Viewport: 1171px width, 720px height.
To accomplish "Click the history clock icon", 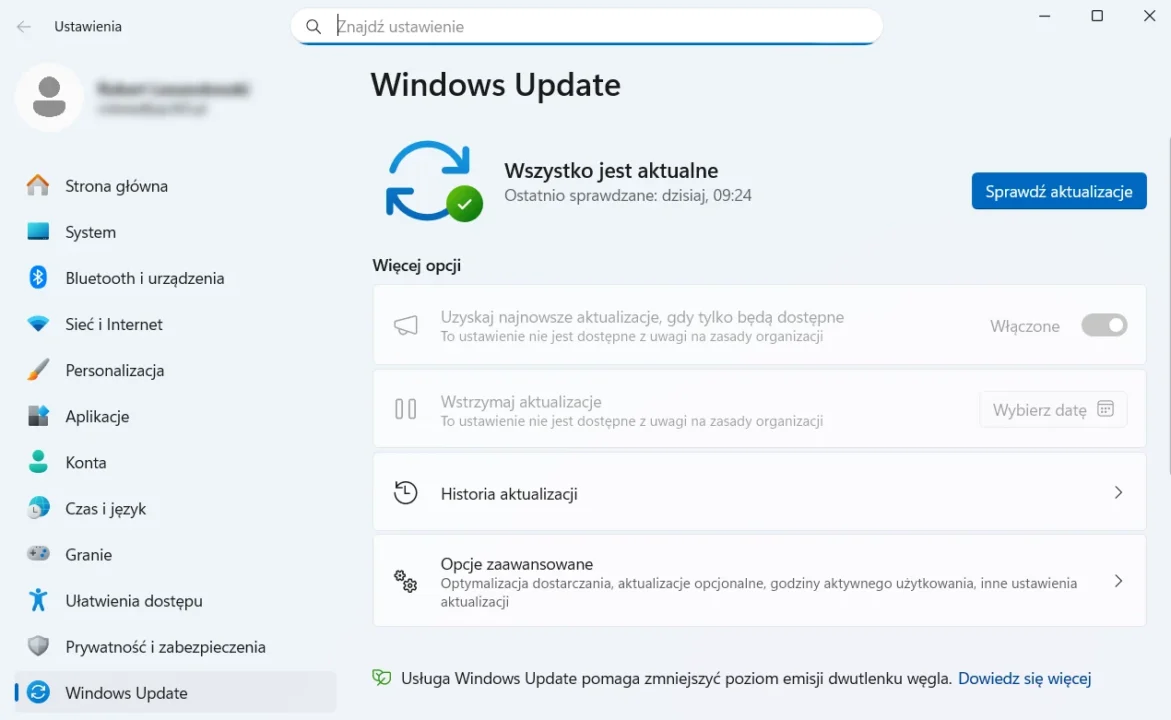I will tap(406, 493).
